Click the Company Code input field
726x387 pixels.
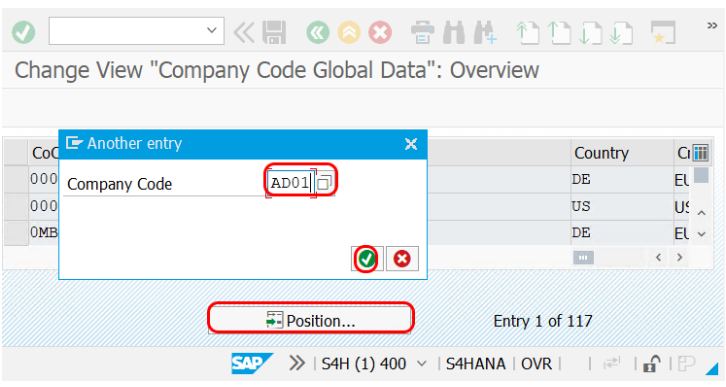point(291,183)
